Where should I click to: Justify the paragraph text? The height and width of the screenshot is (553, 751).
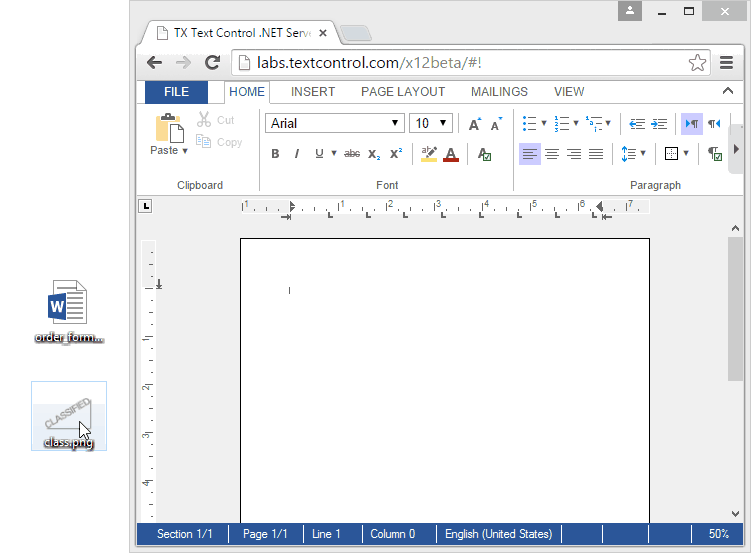596,154
